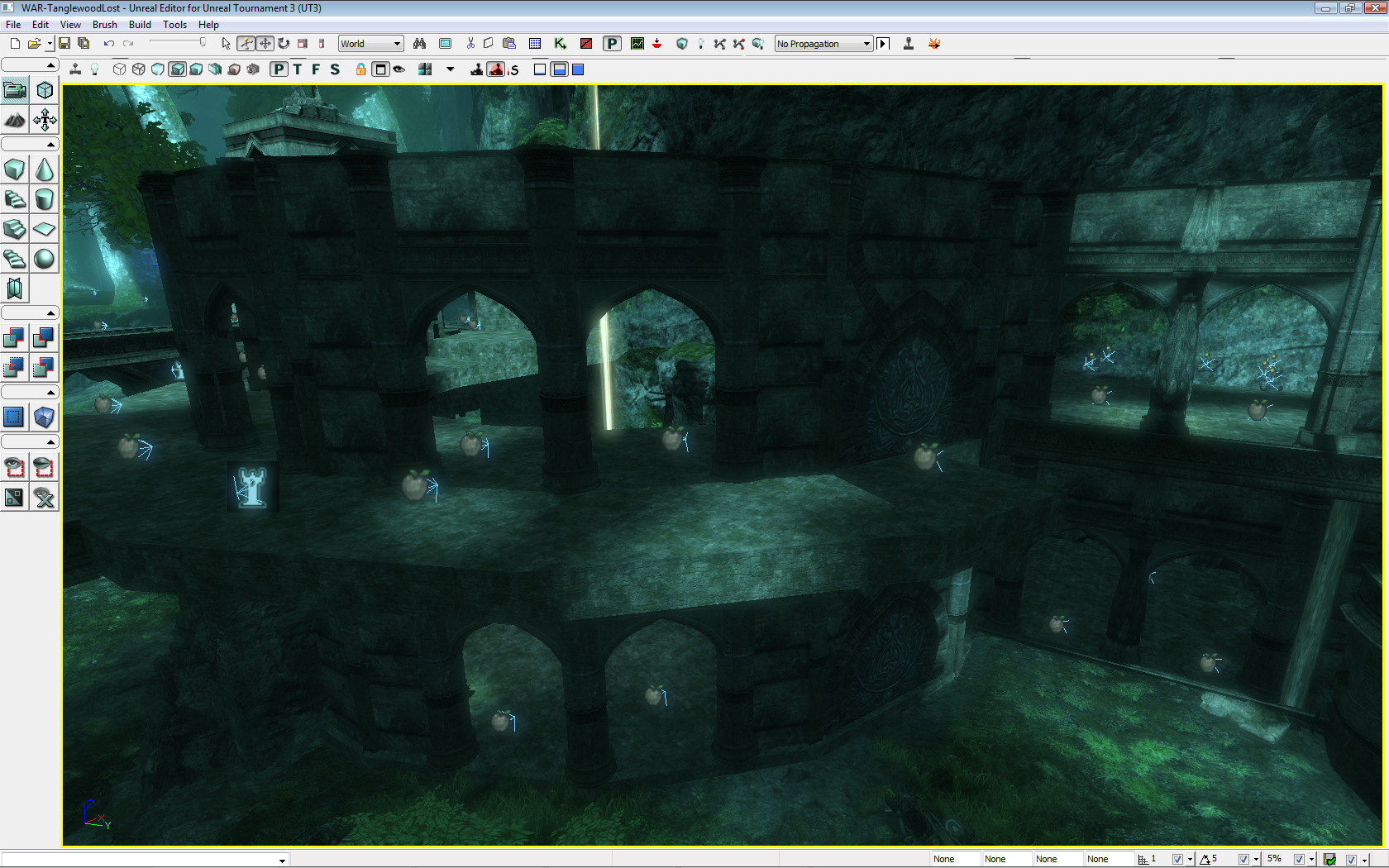Open the Edit menu
Image resolution: width=1389 pixels, height=868 pixels.
41,24
